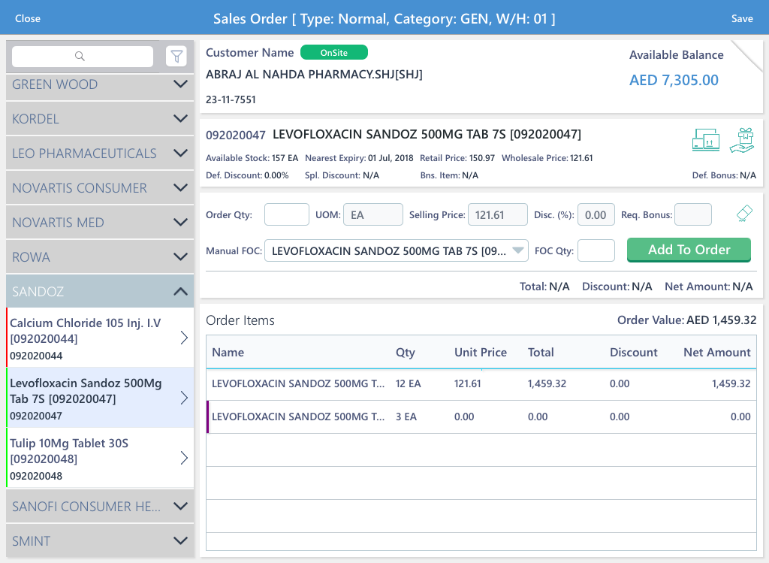Click the Total column header
Viewport: 769px width, 563px height.
540,352
